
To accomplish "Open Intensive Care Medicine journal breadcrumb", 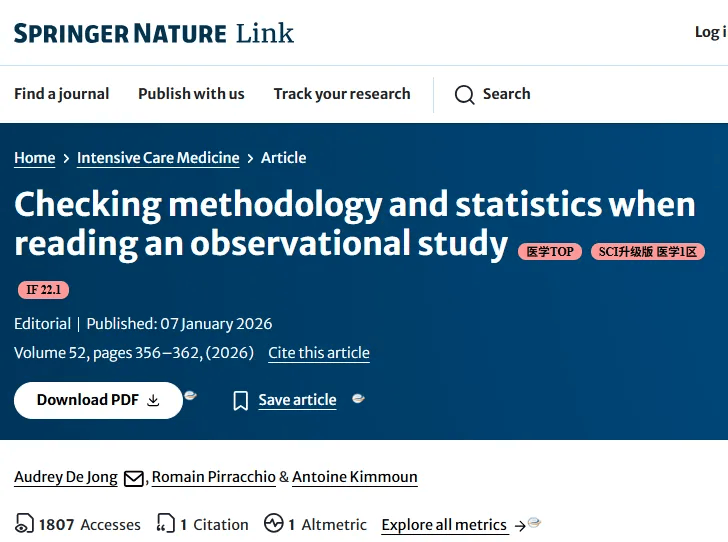I will 158,158.
